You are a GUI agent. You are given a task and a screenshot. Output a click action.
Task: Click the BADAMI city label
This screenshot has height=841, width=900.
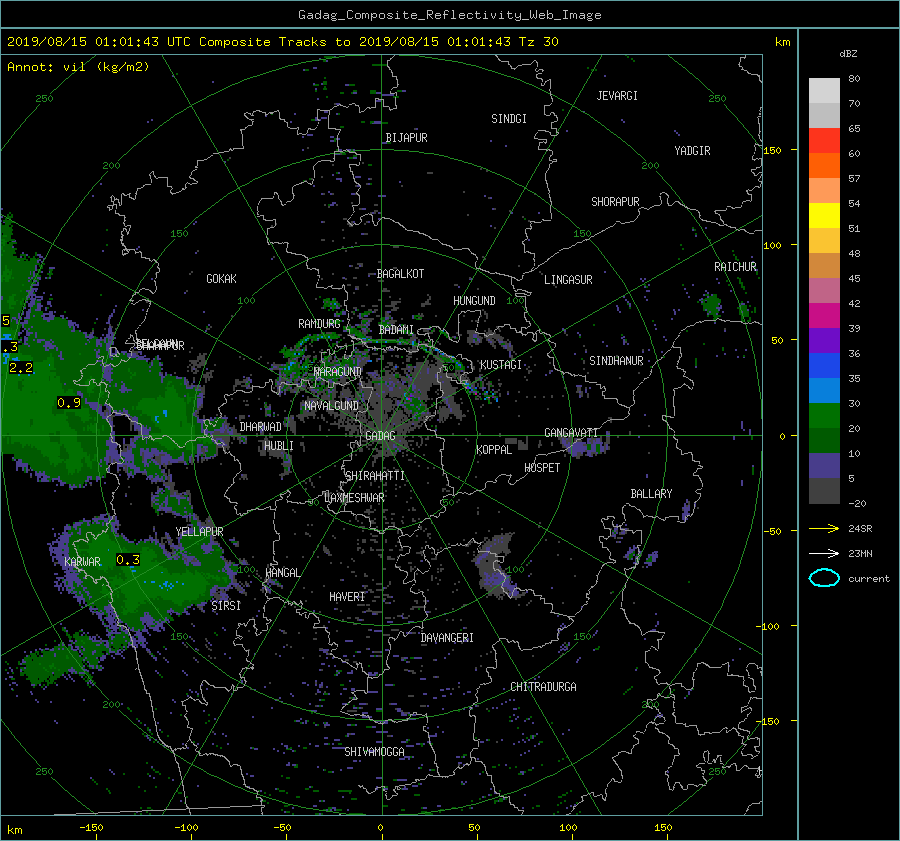[x=396, y=330]
